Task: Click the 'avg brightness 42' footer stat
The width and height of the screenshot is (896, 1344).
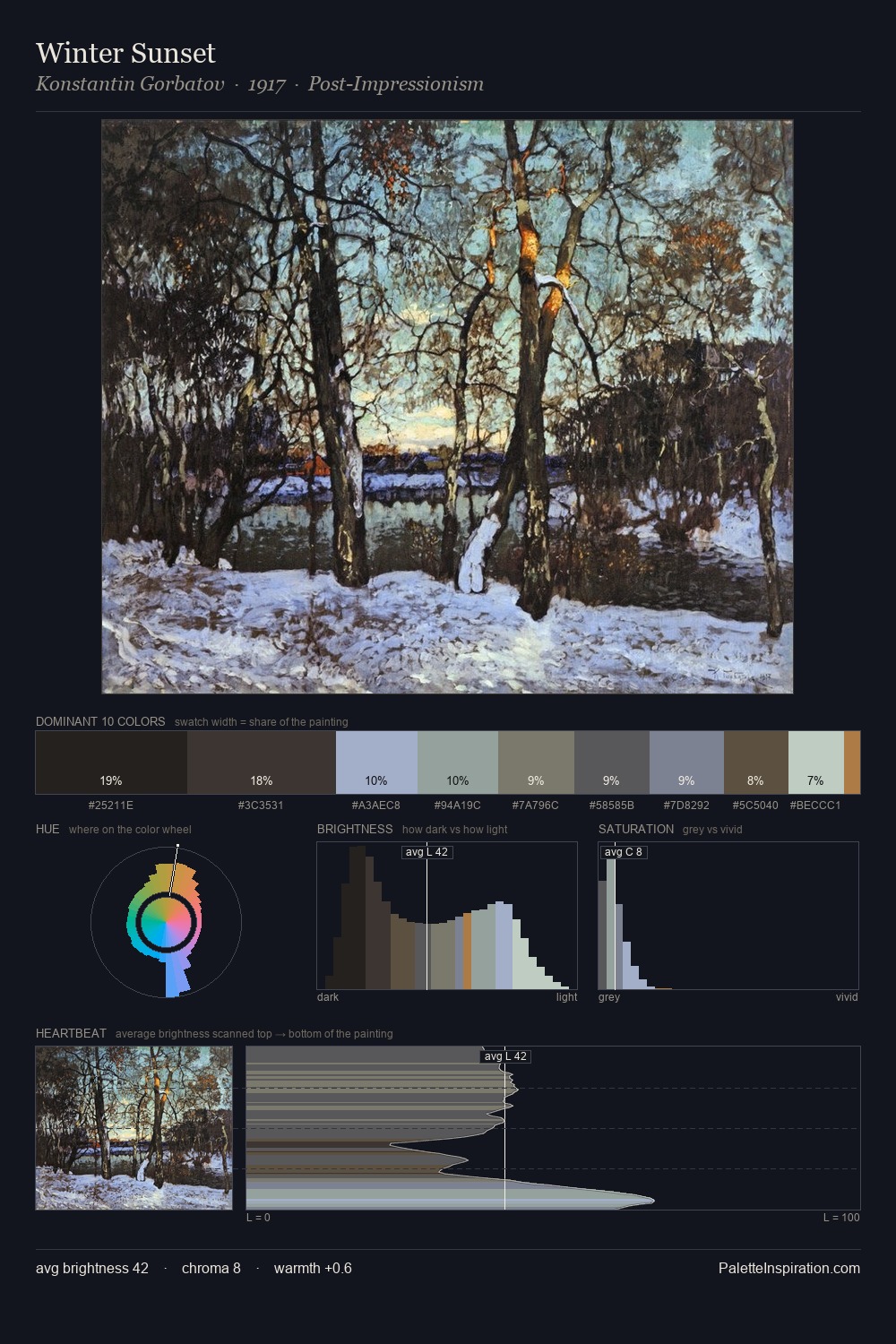Action: click(x=92, y=1268)
